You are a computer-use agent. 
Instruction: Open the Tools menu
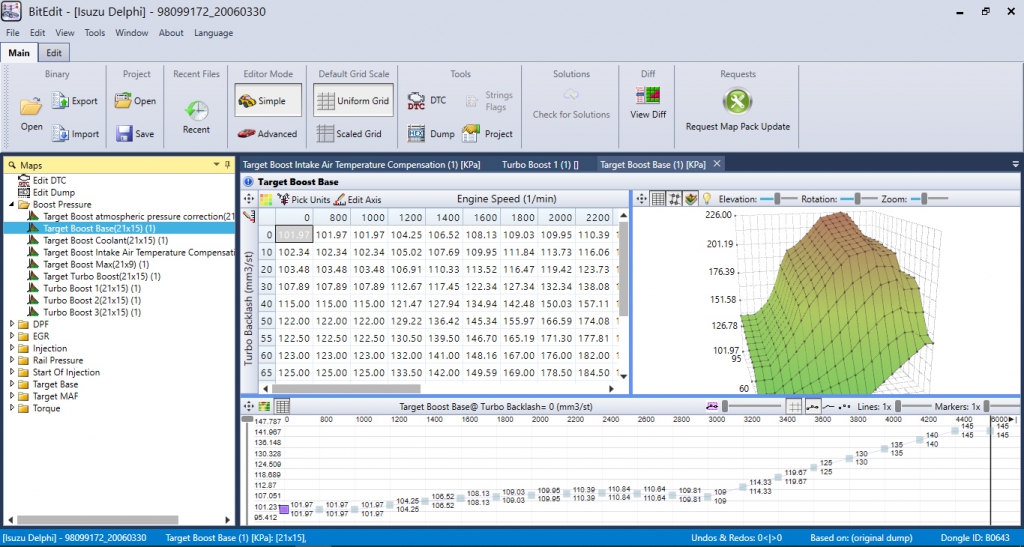pyautogui.click(x=95, y=33)
